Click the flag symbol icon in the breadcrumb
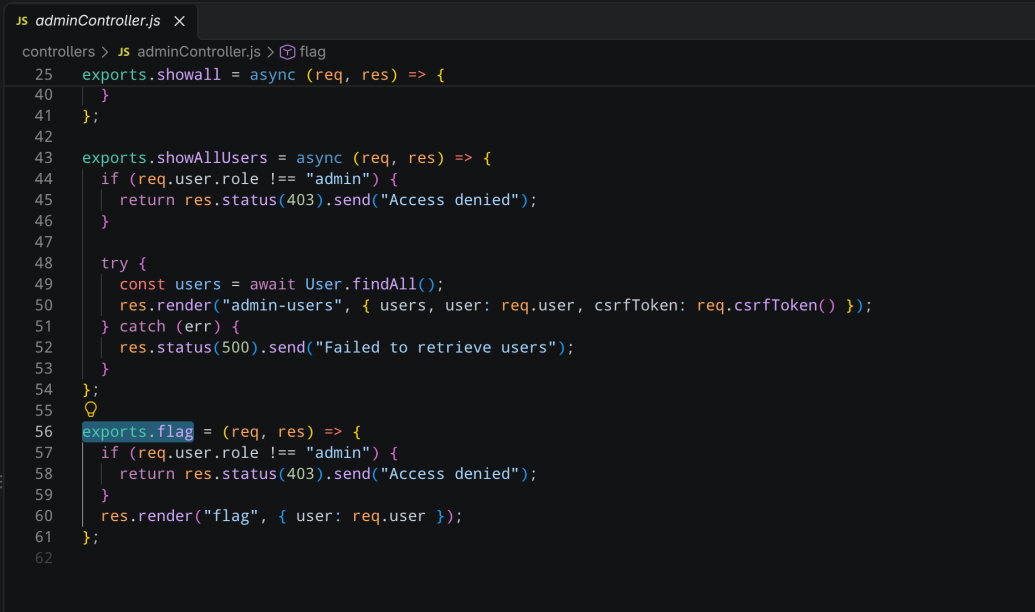Image resolution: width=1035 pixels, height=612 pixels. point(287,51)
